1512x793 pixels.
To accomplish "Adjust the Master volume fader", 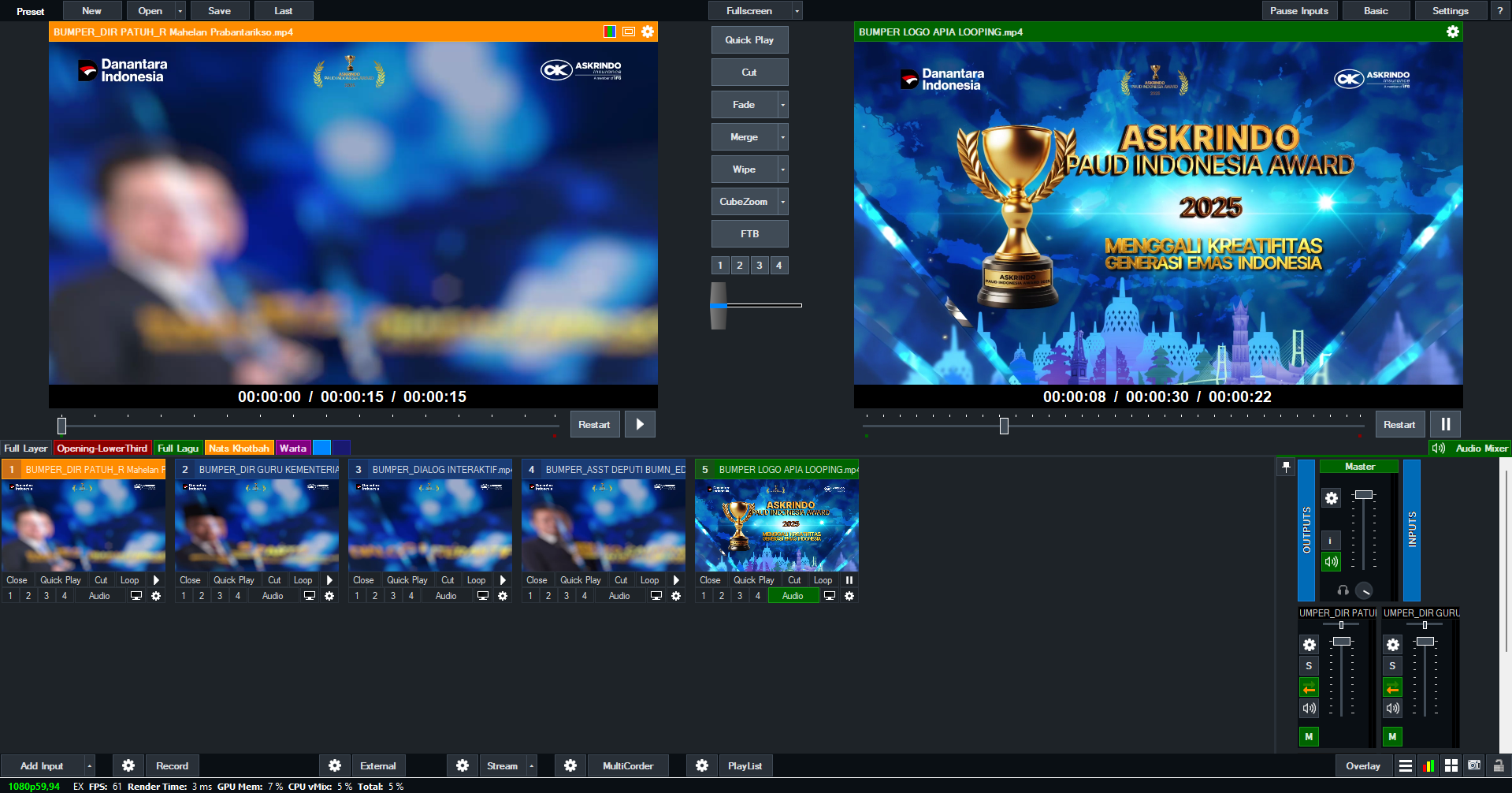I will coord(1364,494).
